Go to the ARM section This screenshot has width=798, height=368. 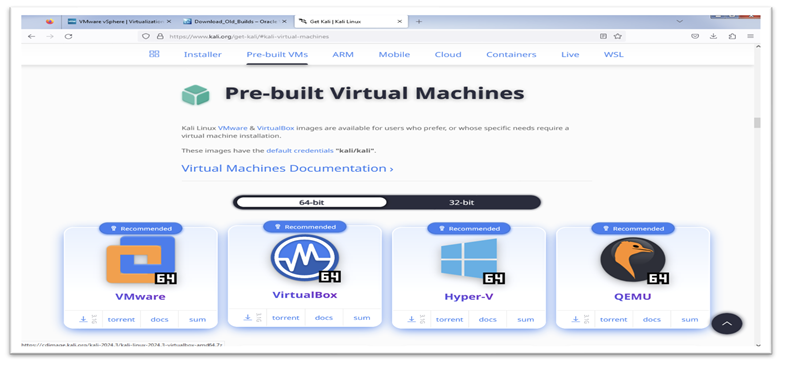coord(343,54)
